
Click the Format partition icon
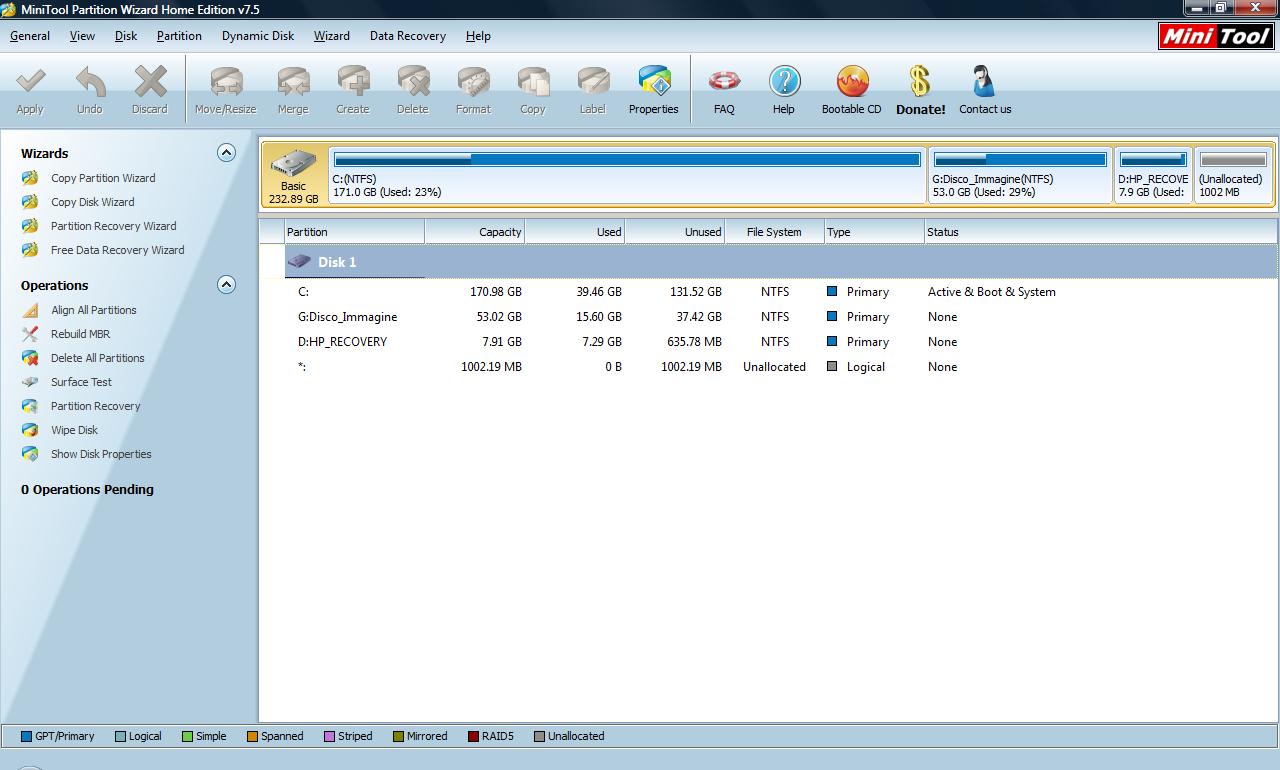pos(473,81)
